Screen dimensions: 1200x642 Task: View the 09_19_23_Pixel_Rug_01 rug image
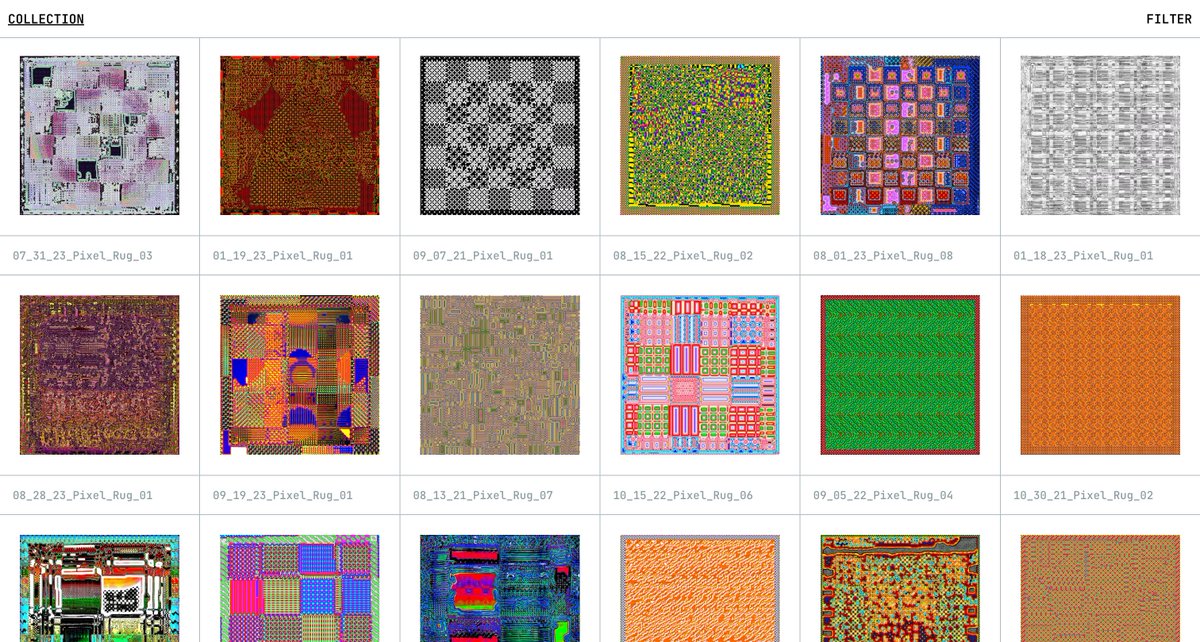pyautogui.click(x=300, y=375)
